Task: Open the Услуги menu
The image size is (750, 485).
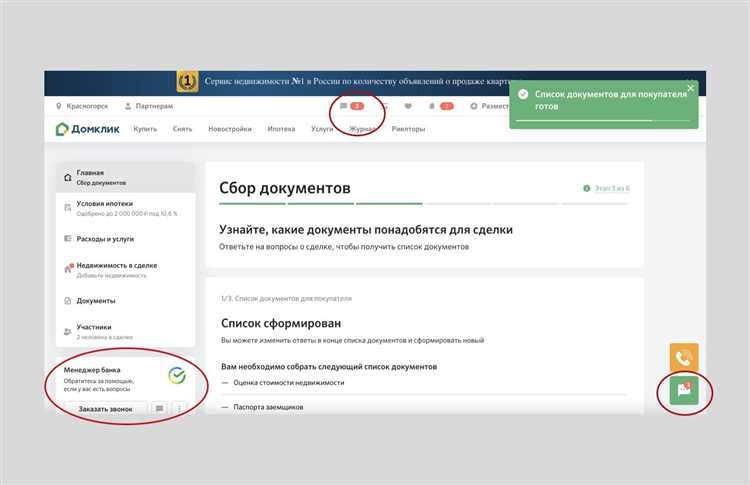Action: point(322,129)
